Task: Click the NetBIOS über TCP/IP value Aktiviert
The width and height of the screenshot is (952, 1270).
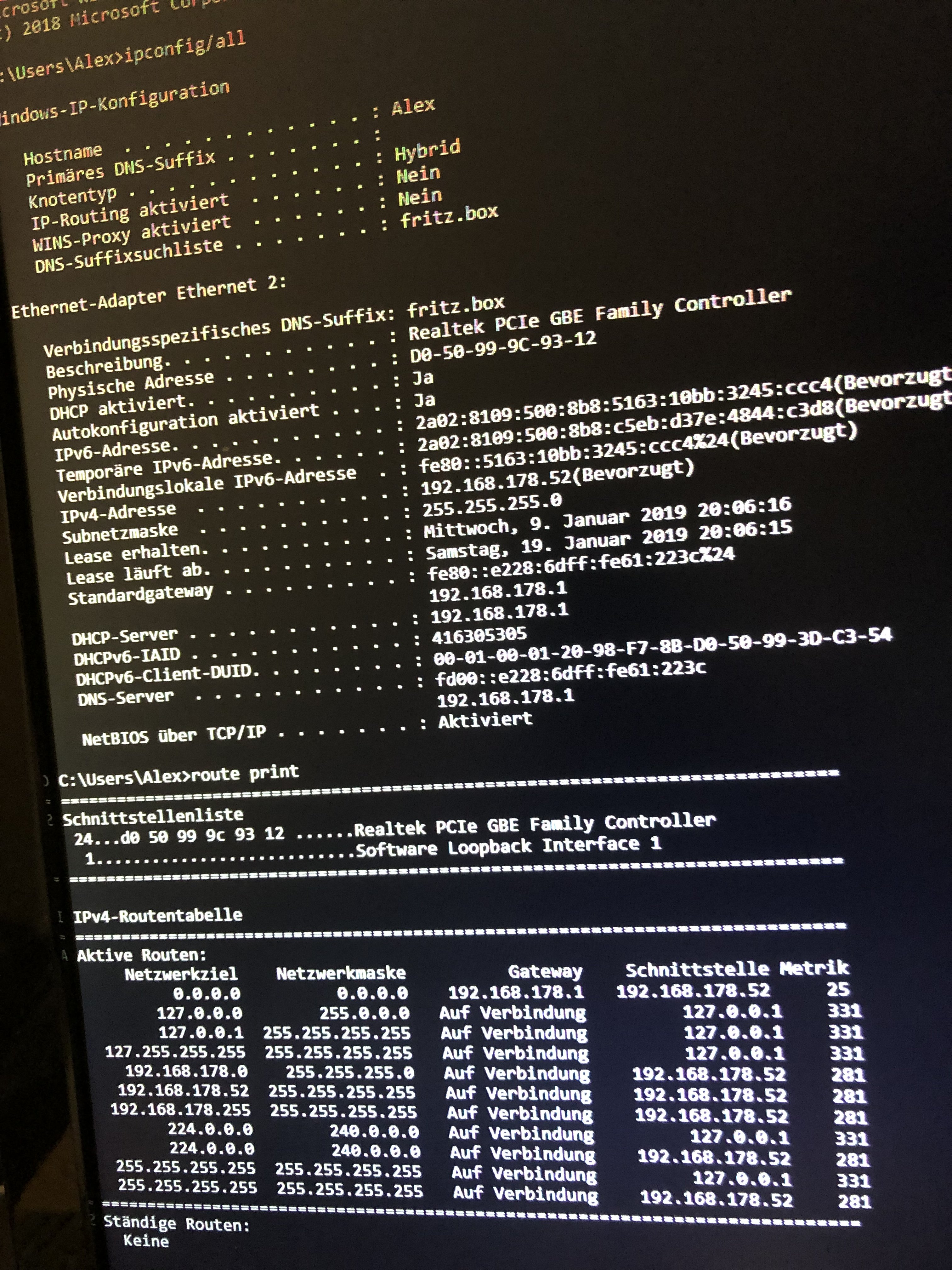Action: pos(485,720)
